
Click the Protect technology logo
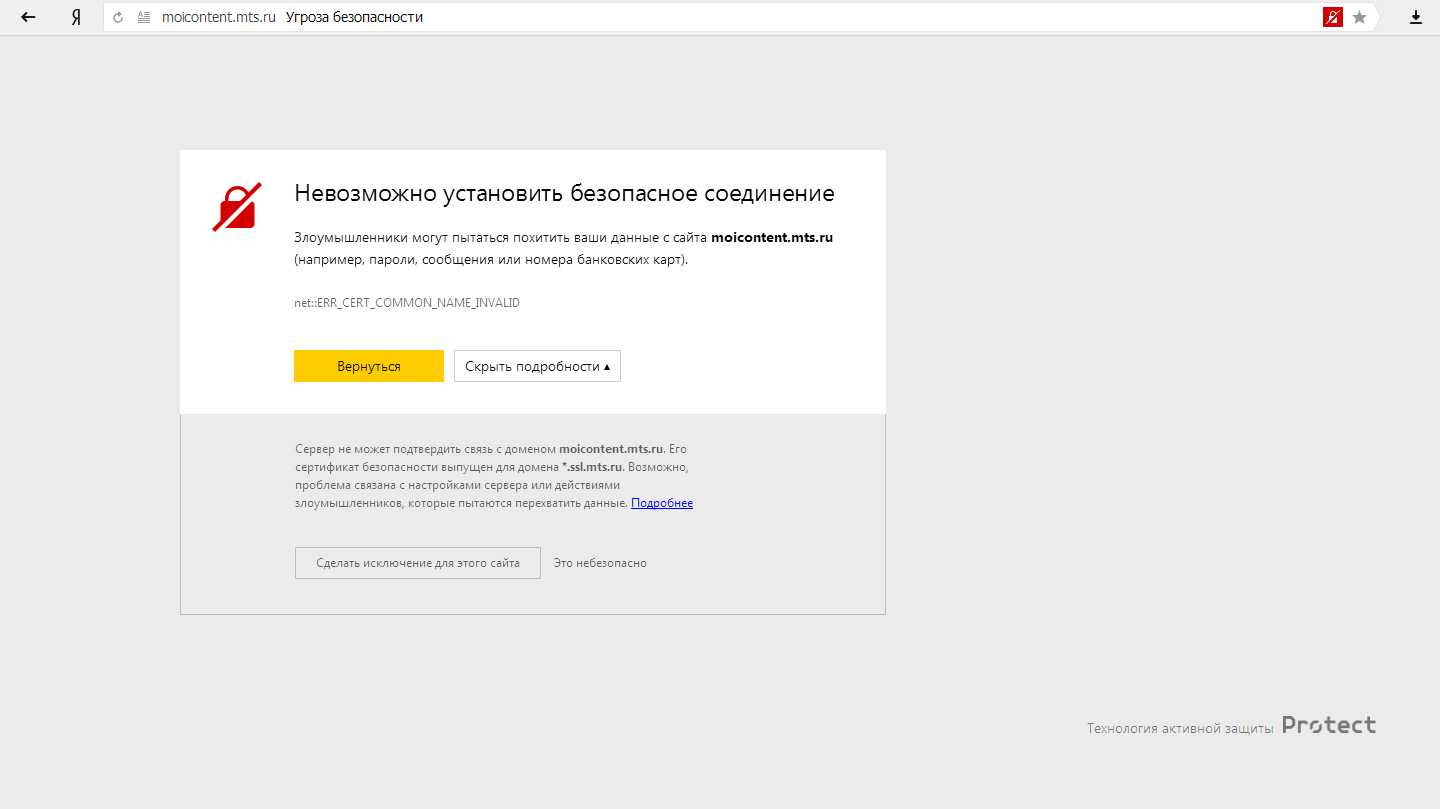(1329, 725)
